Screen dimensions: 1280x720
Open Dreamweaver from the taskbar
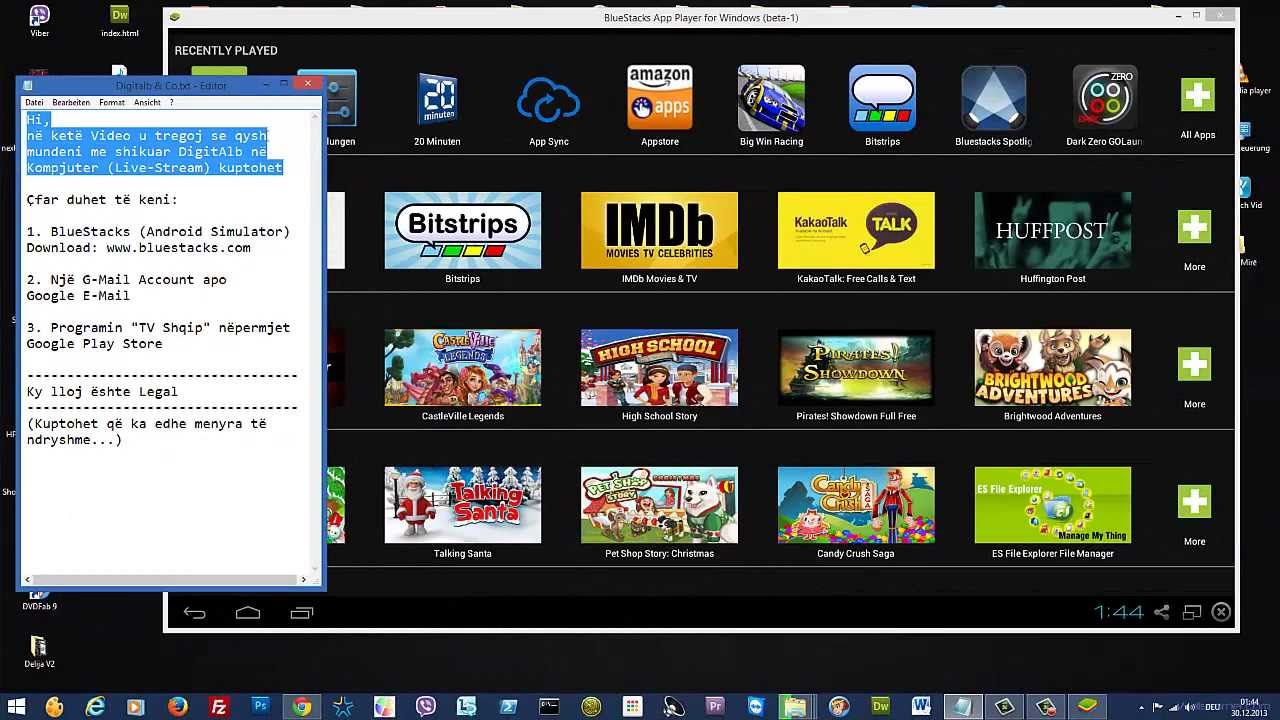(880, 707)
